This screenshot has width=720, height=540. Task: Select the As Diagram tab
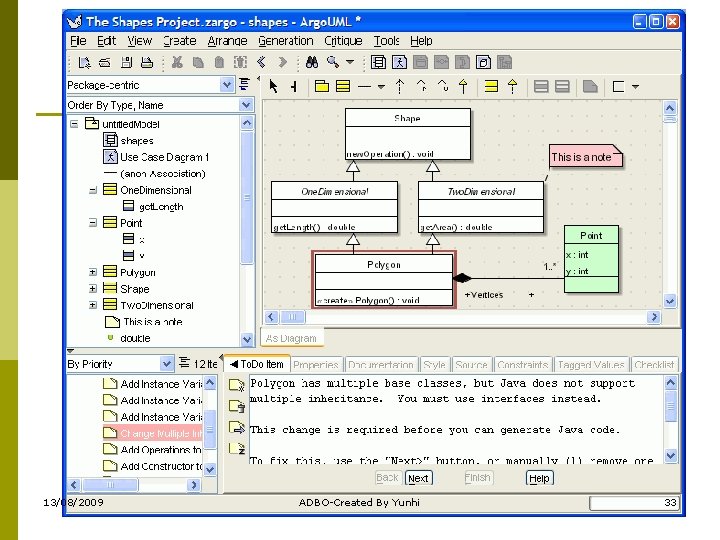point(291,338)
